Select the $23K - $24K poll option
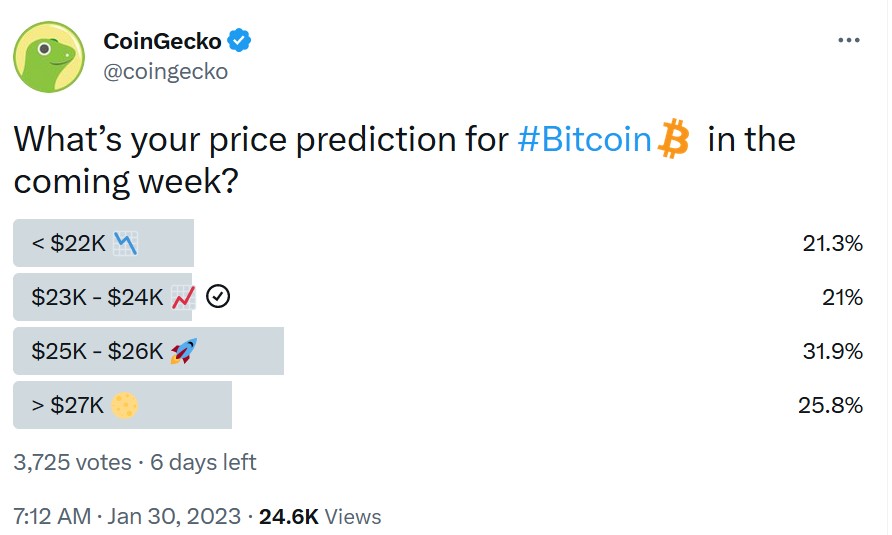Viewport: 892px width, 535px height. [x=438, y=297]
